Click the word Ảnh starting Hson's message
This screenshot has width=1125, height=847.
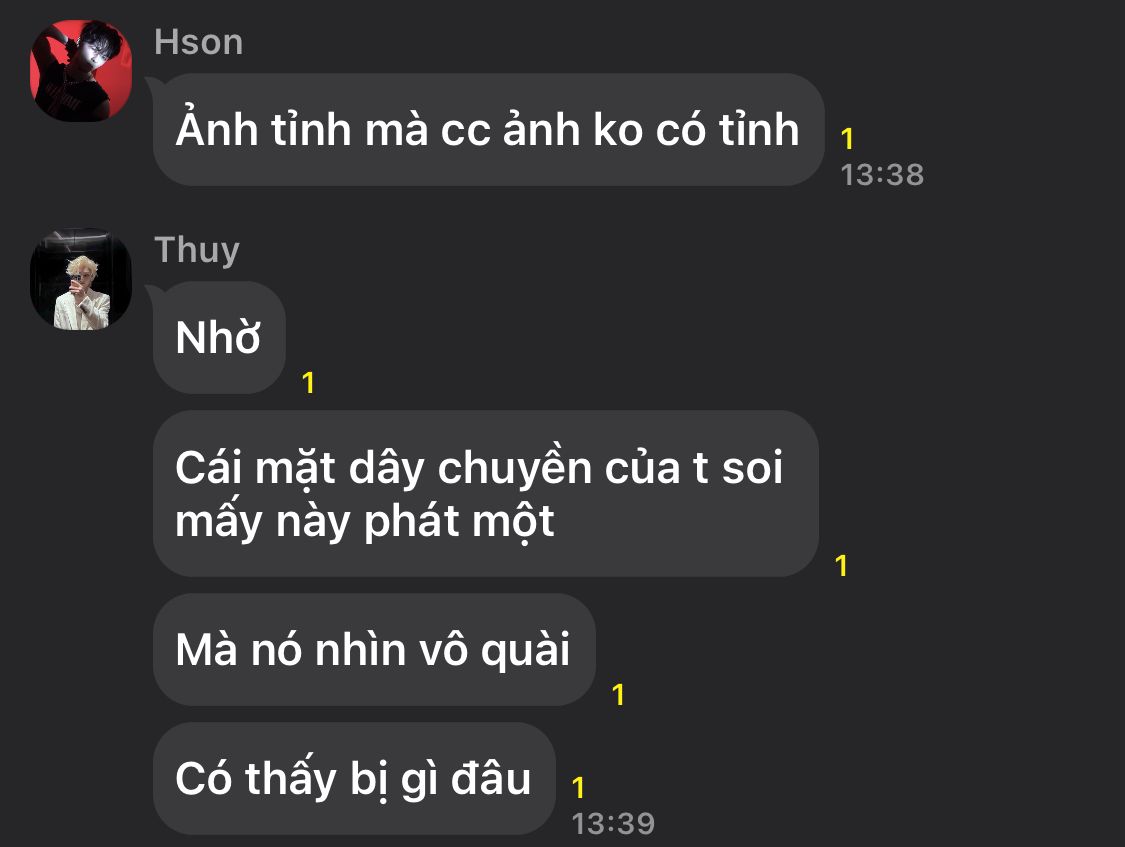(x=217, y=128)
